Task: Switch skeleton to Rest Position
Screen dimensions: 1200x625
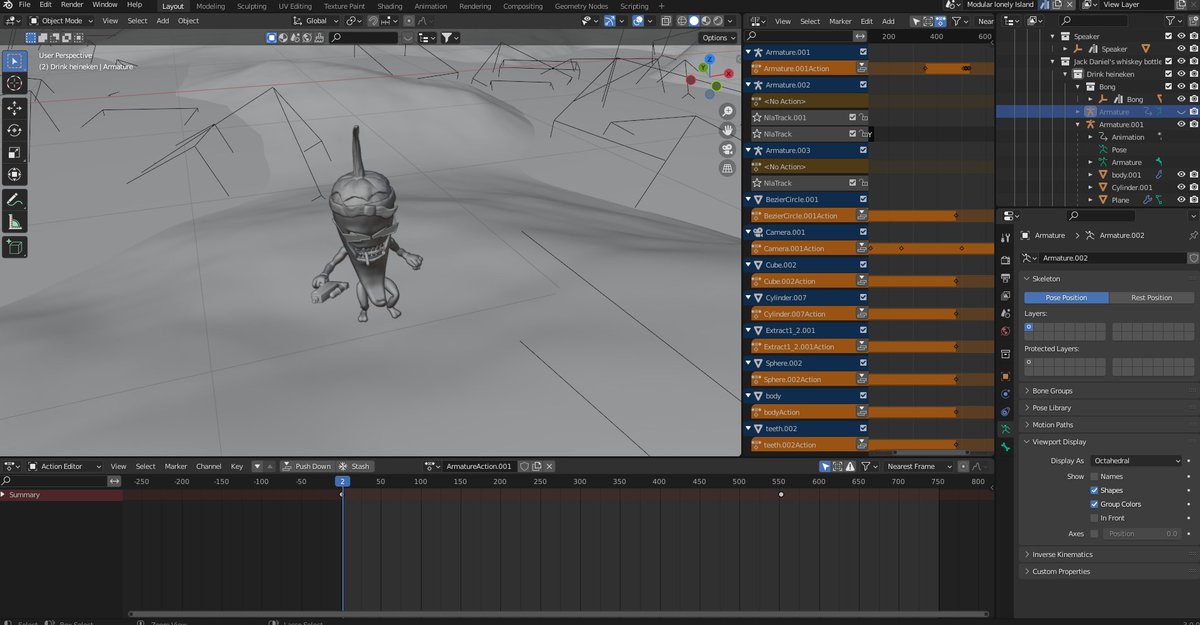Action: click(1152, 297)
